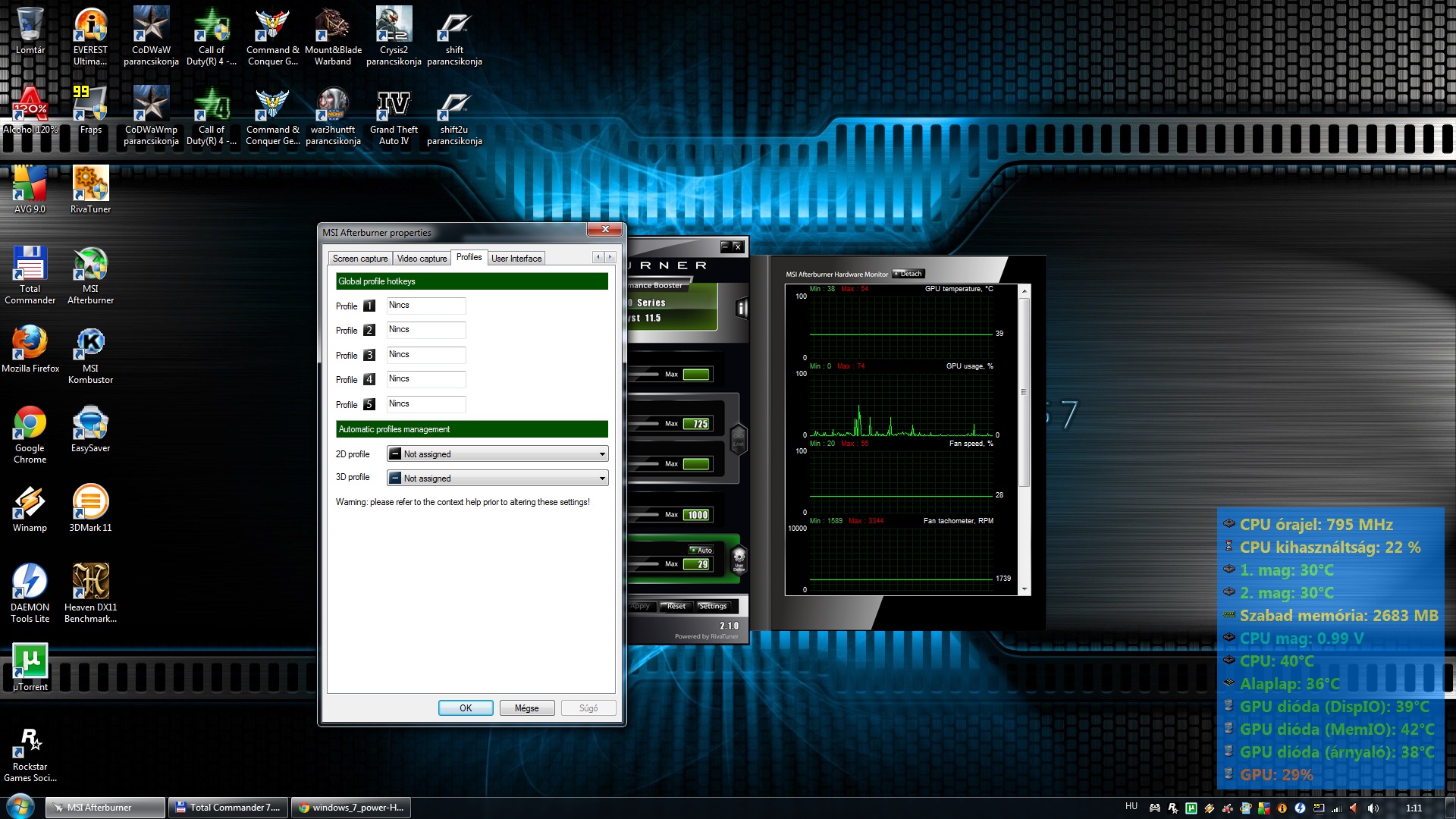1456x819 pixels.
Task: Switch to Total Commander taskbar button
Action: [228, 808]
